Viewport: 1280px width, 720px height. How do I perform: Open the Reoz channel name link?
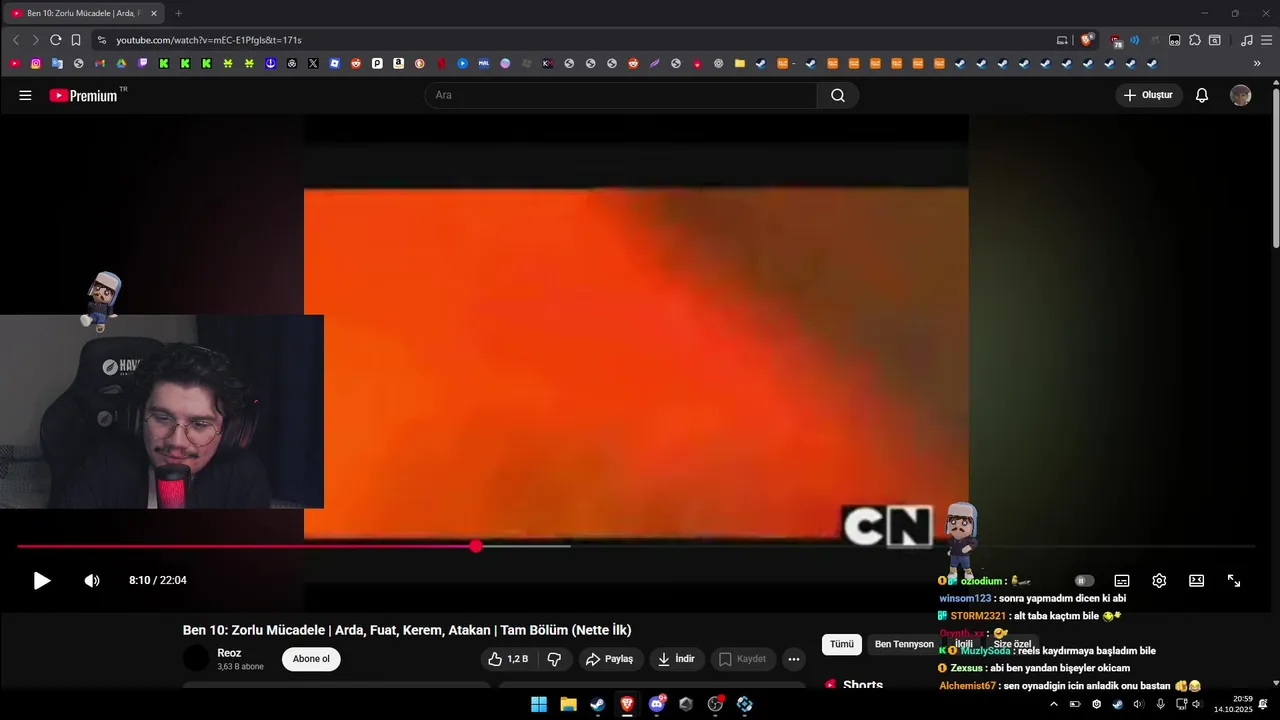tap(229, 653)
